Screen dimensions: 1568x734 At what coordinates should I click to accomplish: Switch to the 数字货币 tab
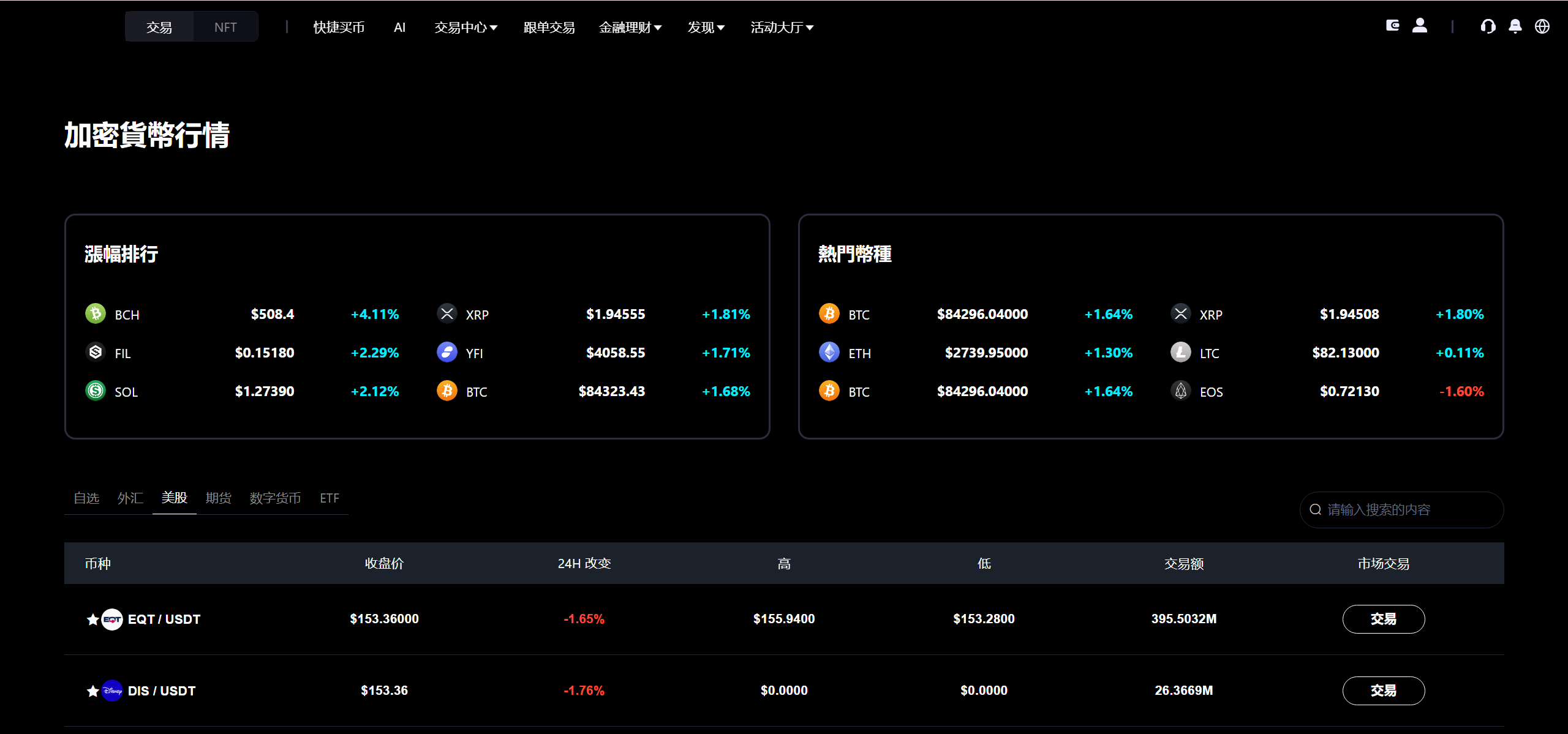pos(275,498)
